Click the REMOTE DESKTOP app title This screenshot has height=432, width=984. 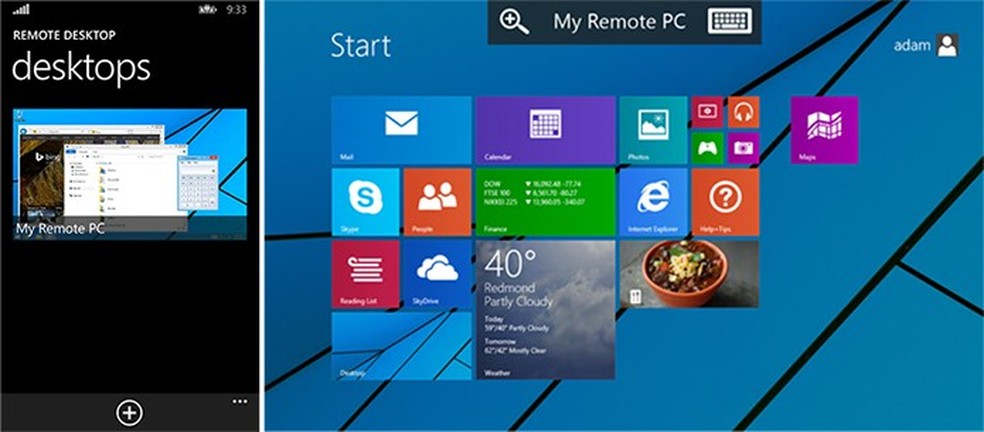pos(64,35)
